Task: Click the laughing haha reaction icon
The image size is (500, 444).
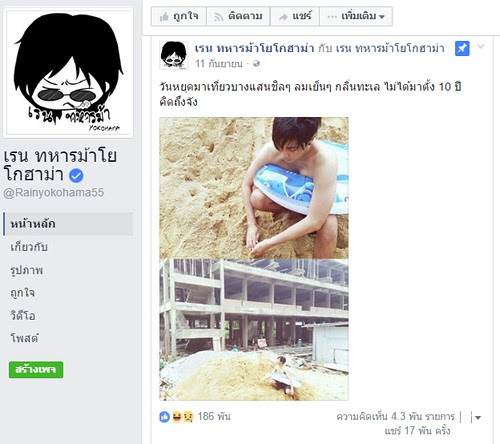Action: (x=177, y=417)
